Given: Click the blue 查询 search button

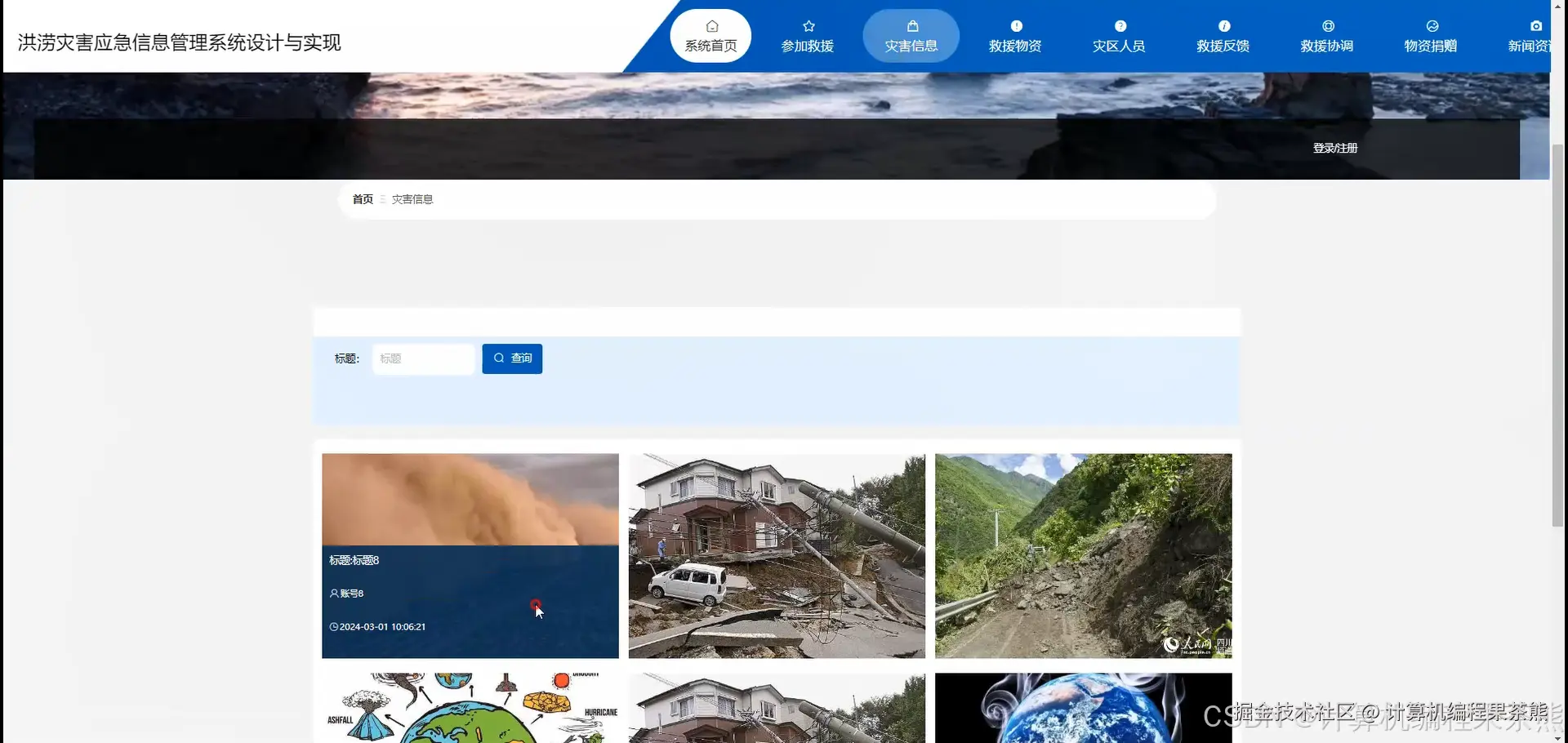Looking at the screenshot, I should pos(512,358).
